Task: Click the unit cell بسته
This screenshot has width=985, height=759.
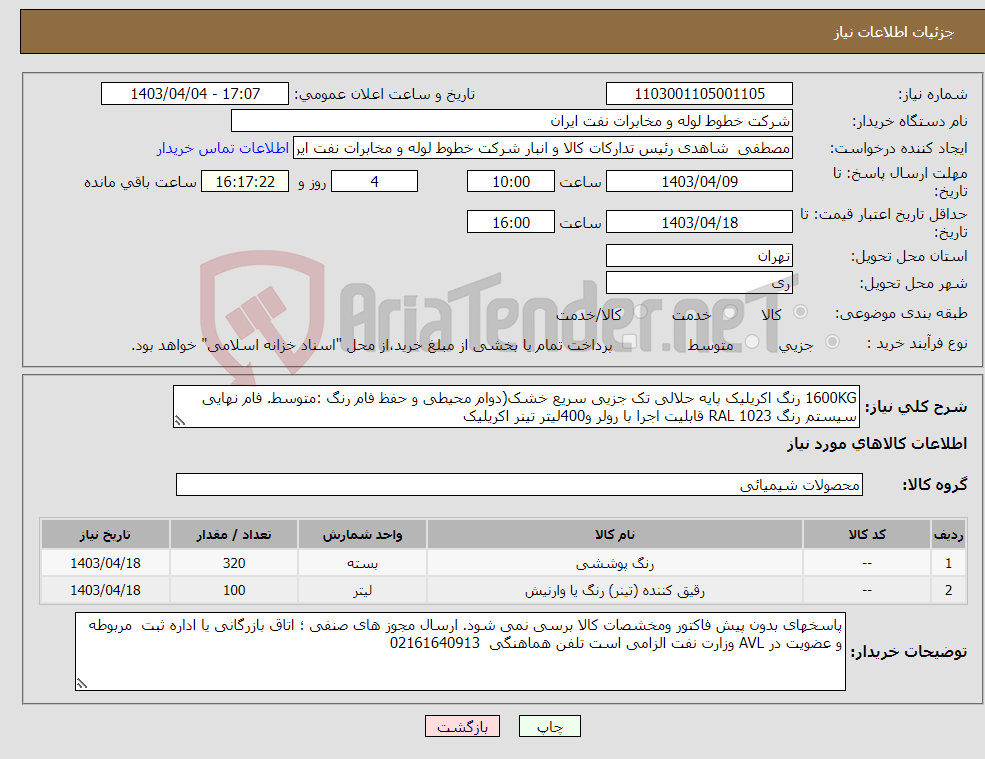Action: (362, 563)
